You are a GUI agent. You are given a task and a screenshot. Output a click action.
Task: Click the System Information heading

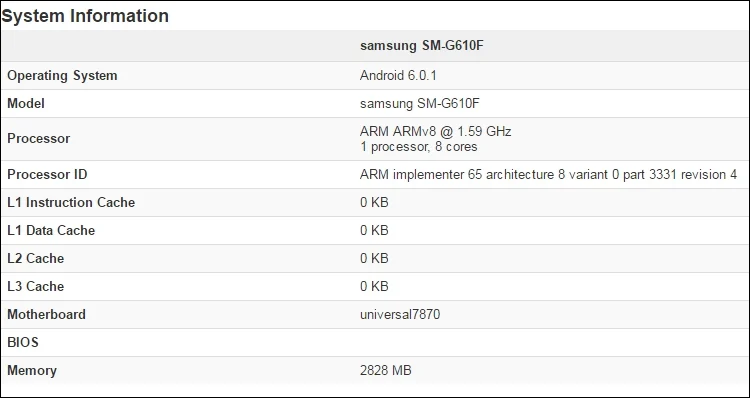click(85, 16)
